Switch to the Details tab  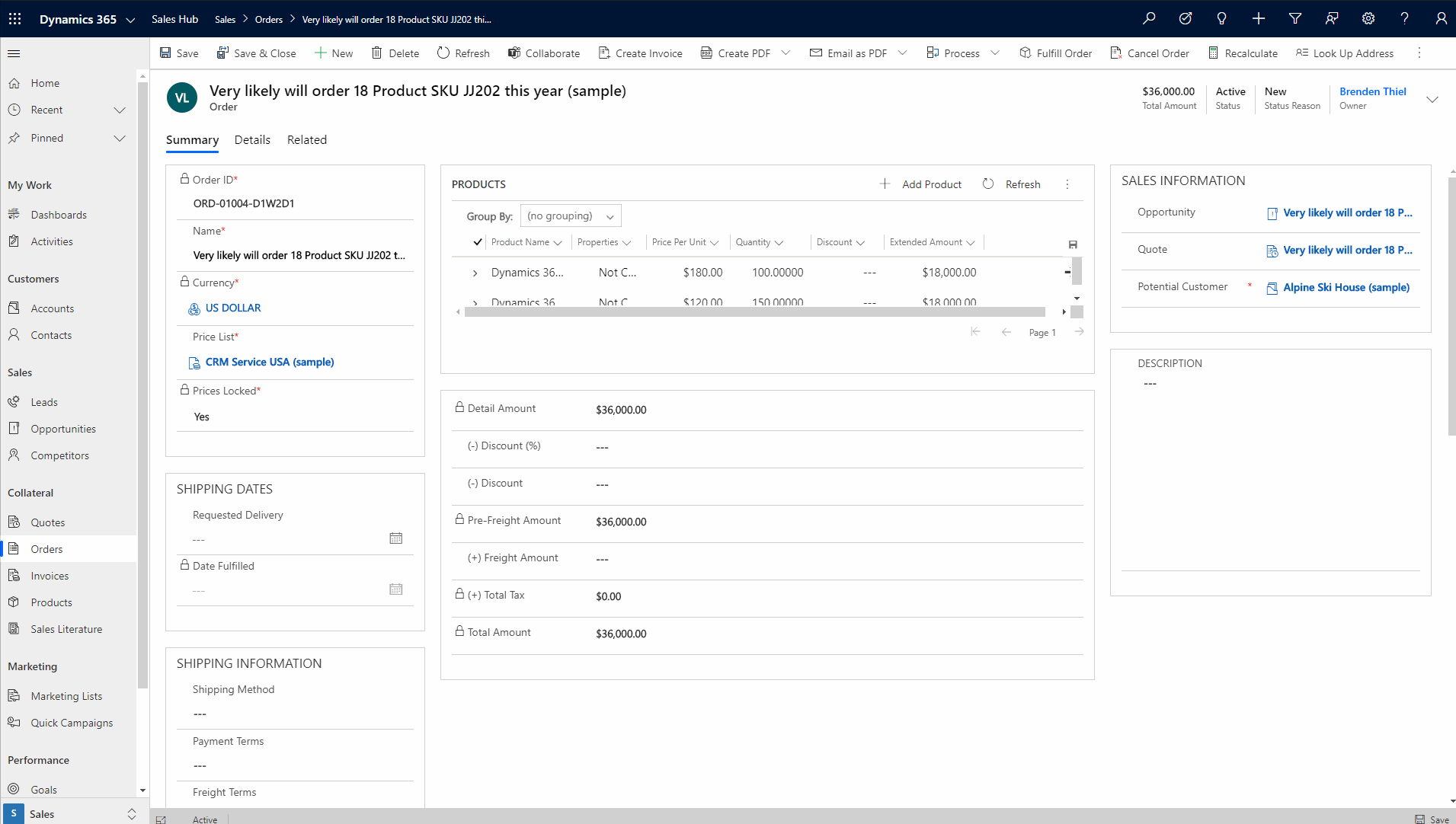pos(252,139)
